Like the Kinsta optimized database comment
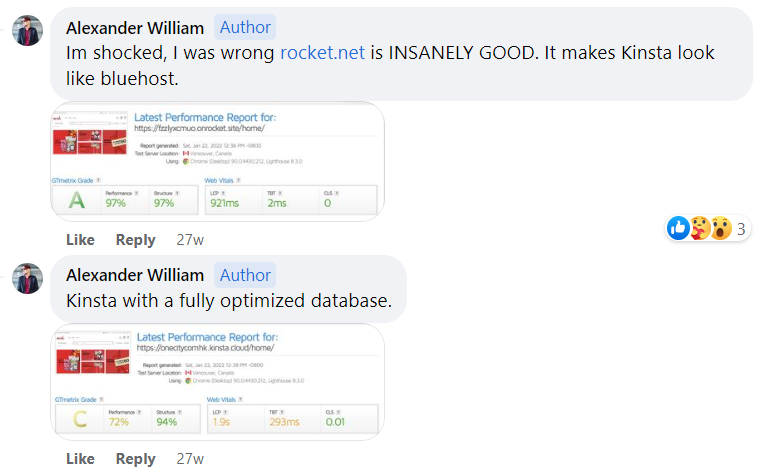Image resolution: width=765 pixels, height=474 pixels. point(81,459)
